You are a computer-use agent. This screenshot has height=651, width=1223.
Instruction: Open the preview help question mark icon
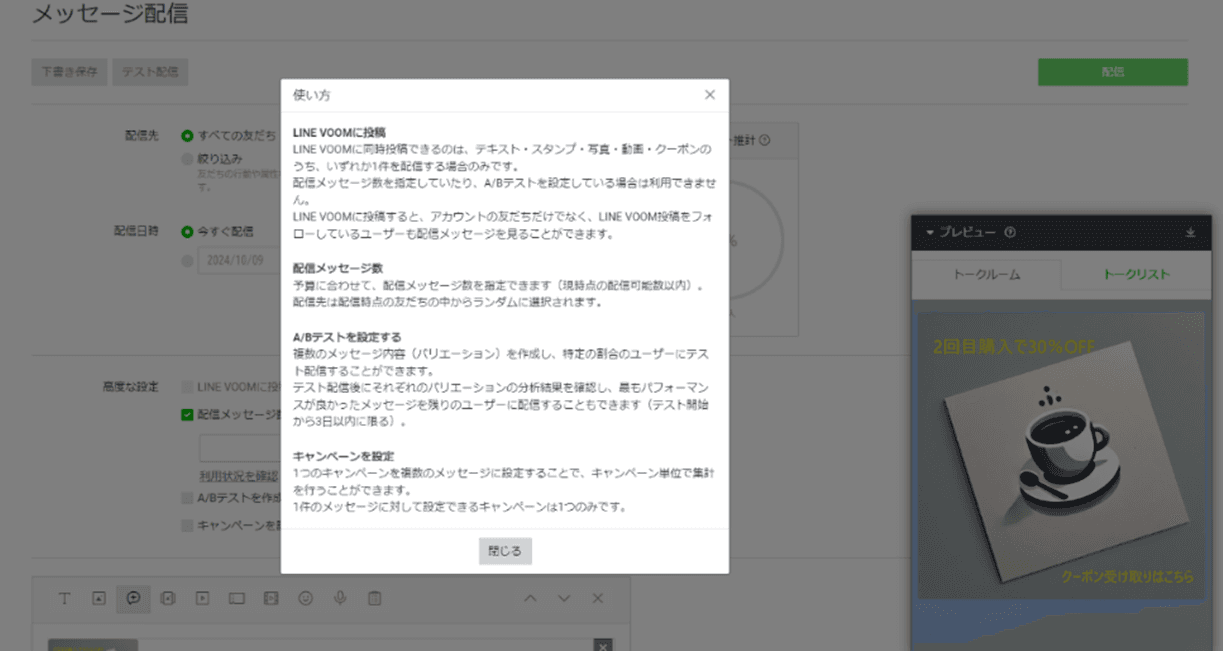click(x=1010, y=232)
